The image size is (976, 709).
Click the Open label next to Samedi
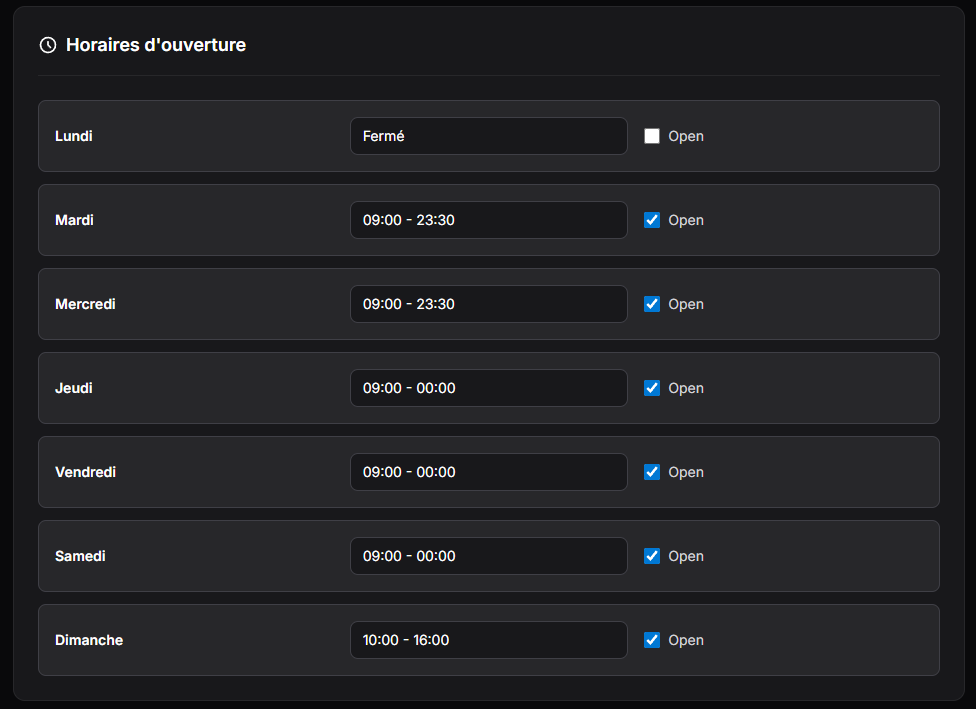[x=686, y=556]
